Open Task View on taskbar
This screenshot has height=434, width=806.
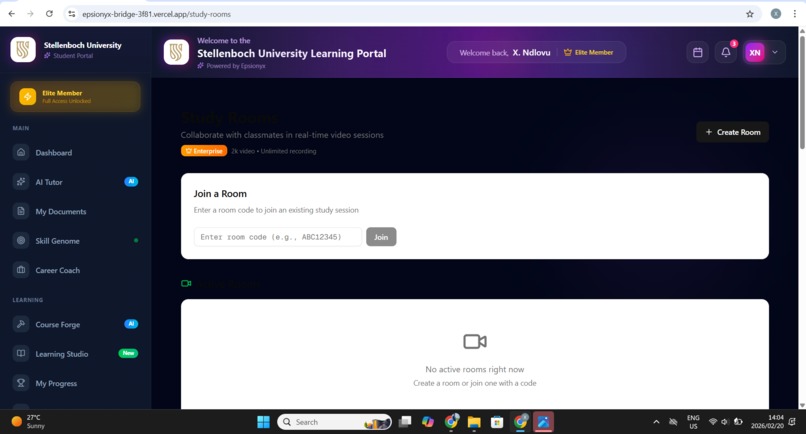pos(405,422)
